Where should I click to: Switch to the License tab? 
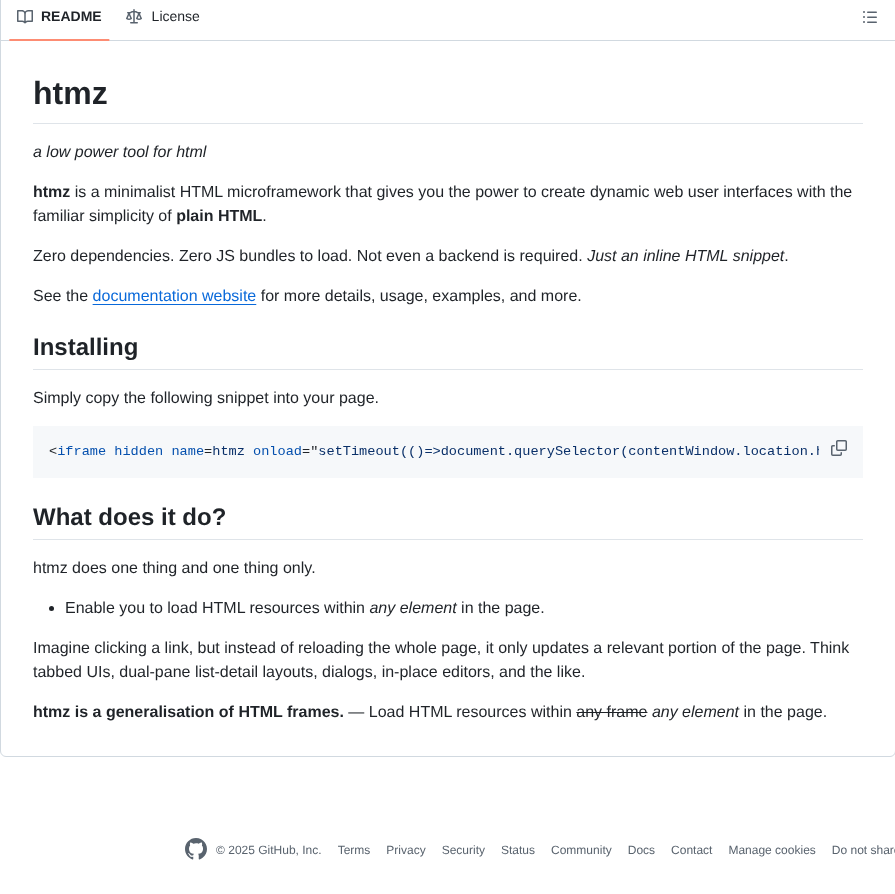[163, 16]
